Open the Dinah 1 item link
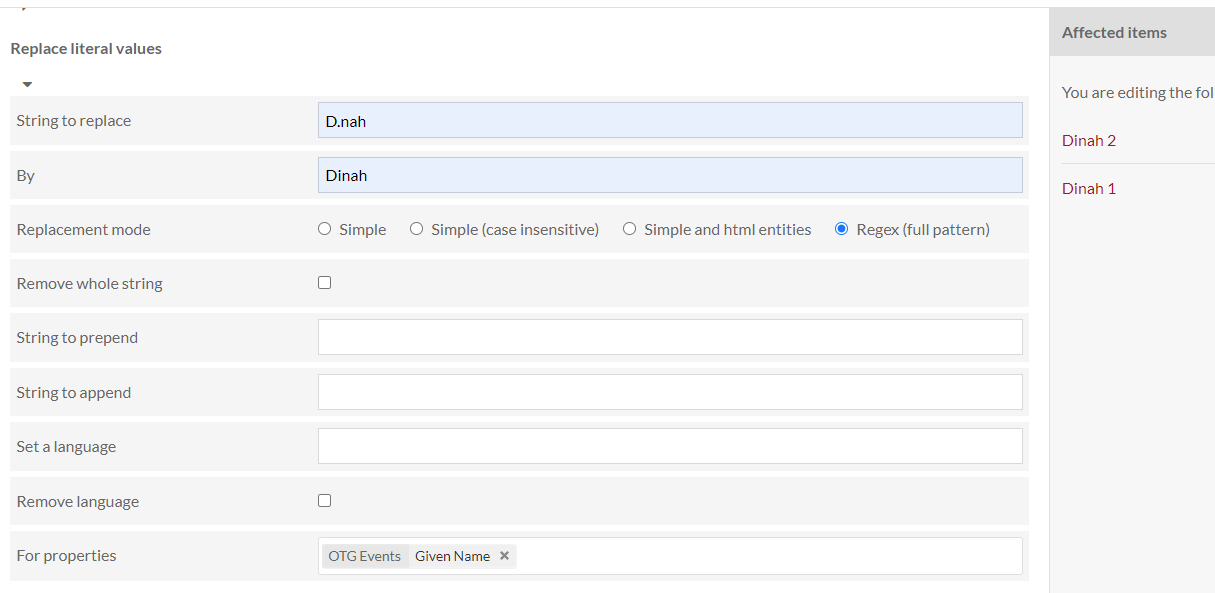Viewport: 1215px width, 593px height. (x=1089, y=189)
